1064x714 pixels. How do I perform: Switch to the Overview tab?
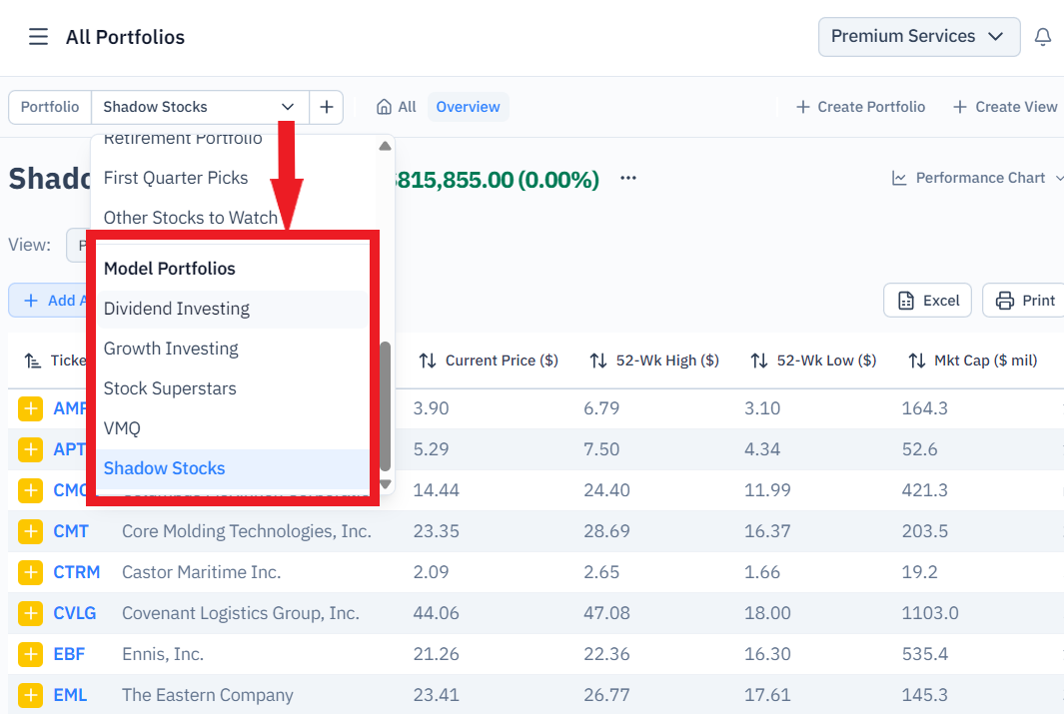coord(468,107)
